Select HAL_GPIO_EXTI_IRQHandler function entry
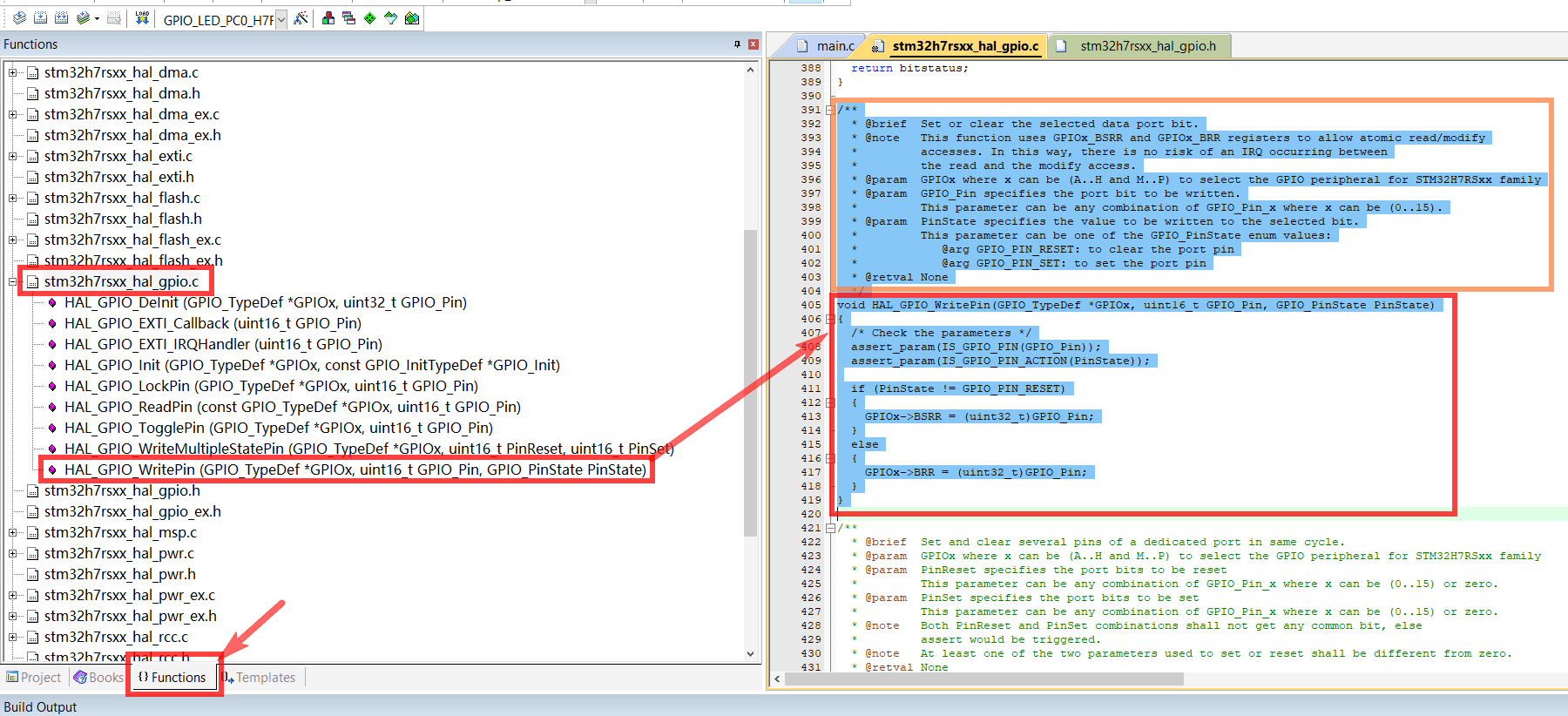The image size is (1568, 716). pos(223,344)
